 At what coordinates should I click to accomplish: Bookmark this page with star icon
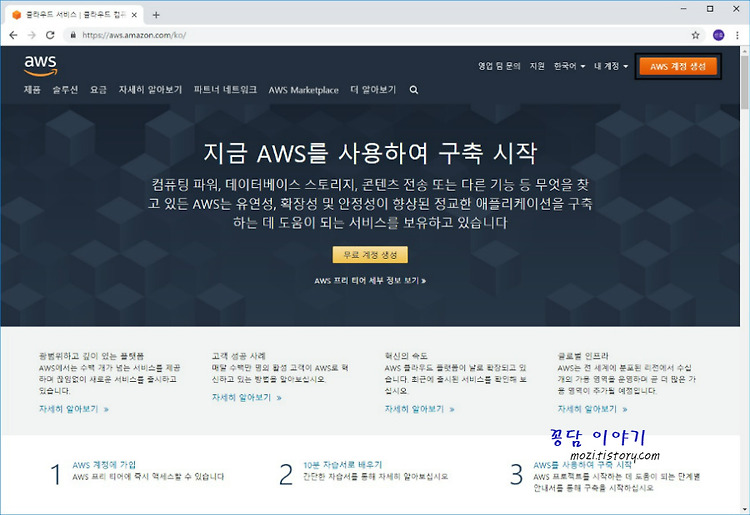(695, 35)
